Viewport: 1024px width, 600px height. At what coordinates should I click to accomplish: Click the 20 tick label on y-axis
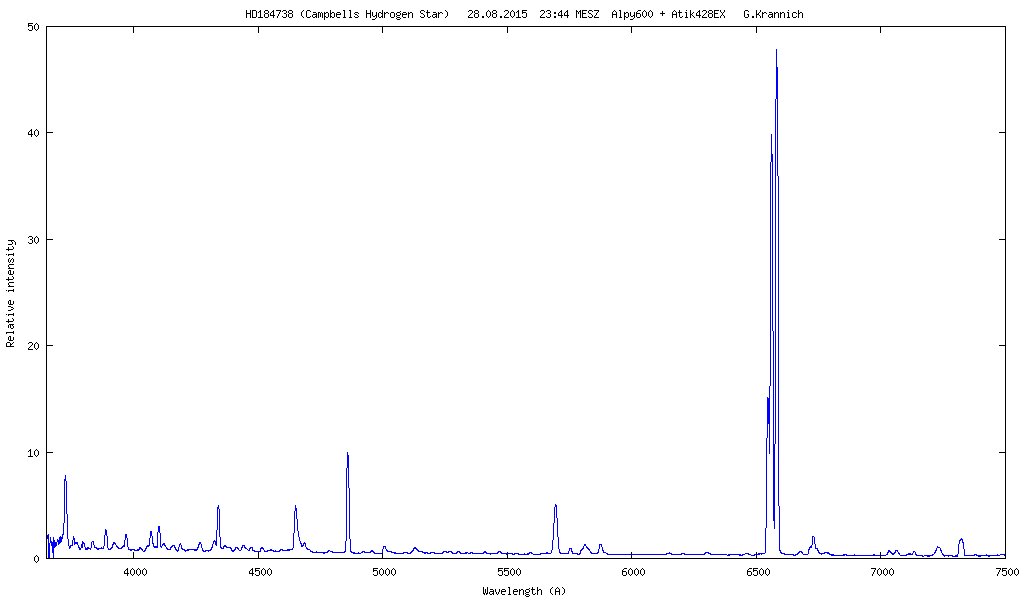pos(33,346)
